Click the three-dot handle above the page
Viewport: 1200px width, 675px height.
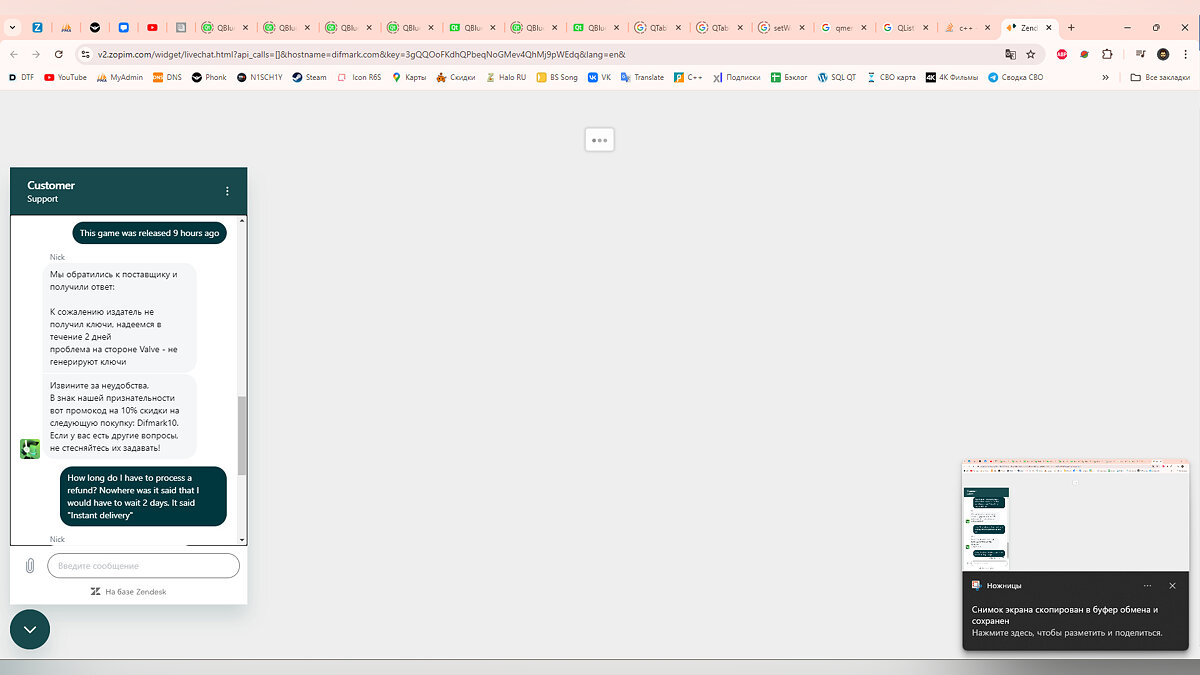[599, 140]
